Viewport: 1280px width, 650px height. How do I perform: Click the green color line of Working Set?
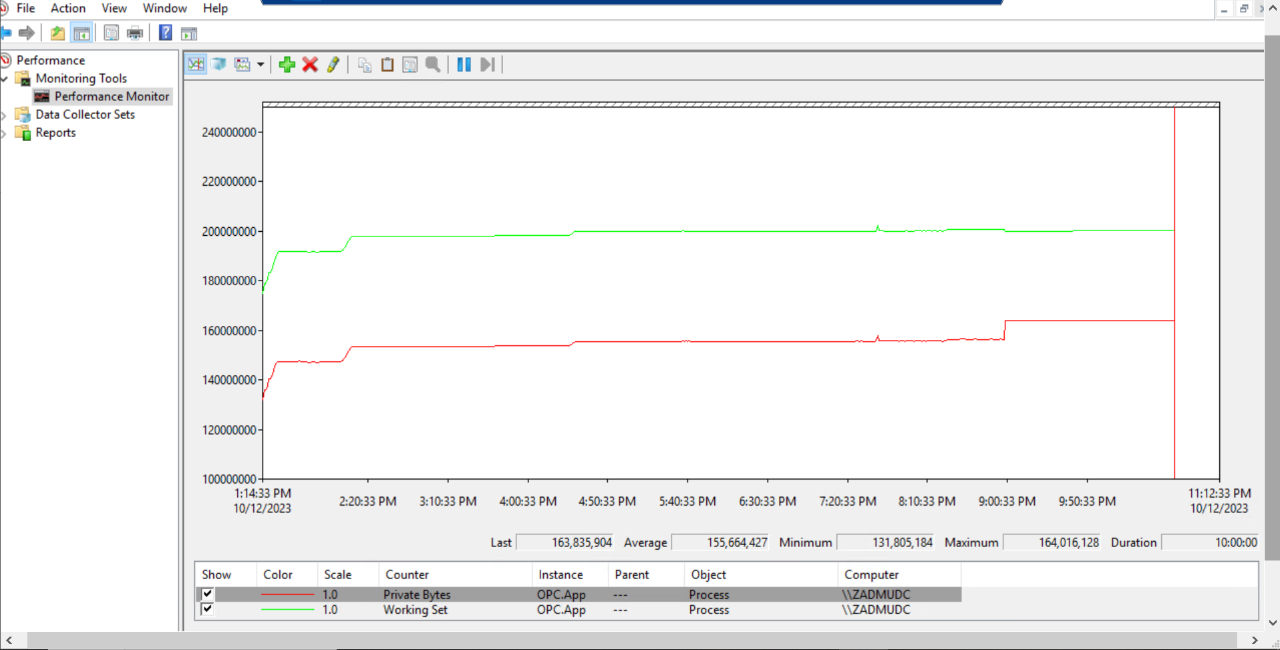pos(287,610)
